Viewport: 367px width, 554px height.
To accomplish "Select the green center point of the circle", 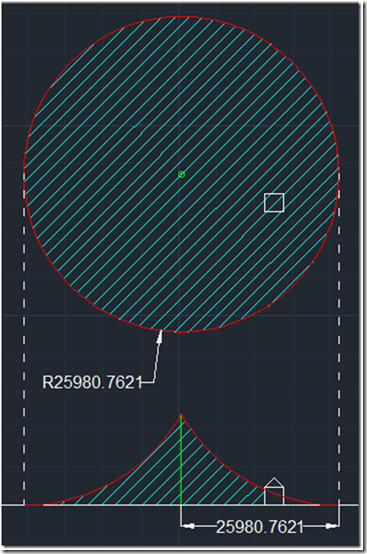I will (x=181, y=175).
